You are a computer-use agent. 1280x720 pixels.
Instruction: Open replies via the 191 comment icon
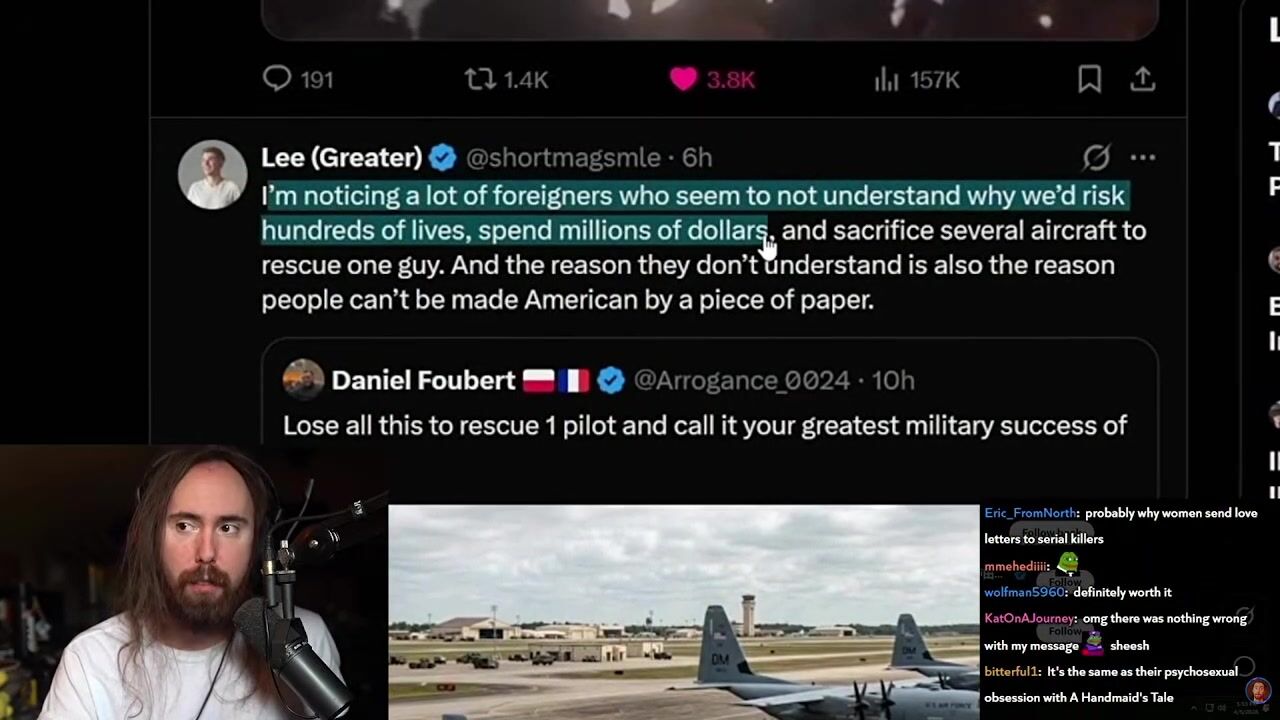pyautogui.click(x=277, y=79)
